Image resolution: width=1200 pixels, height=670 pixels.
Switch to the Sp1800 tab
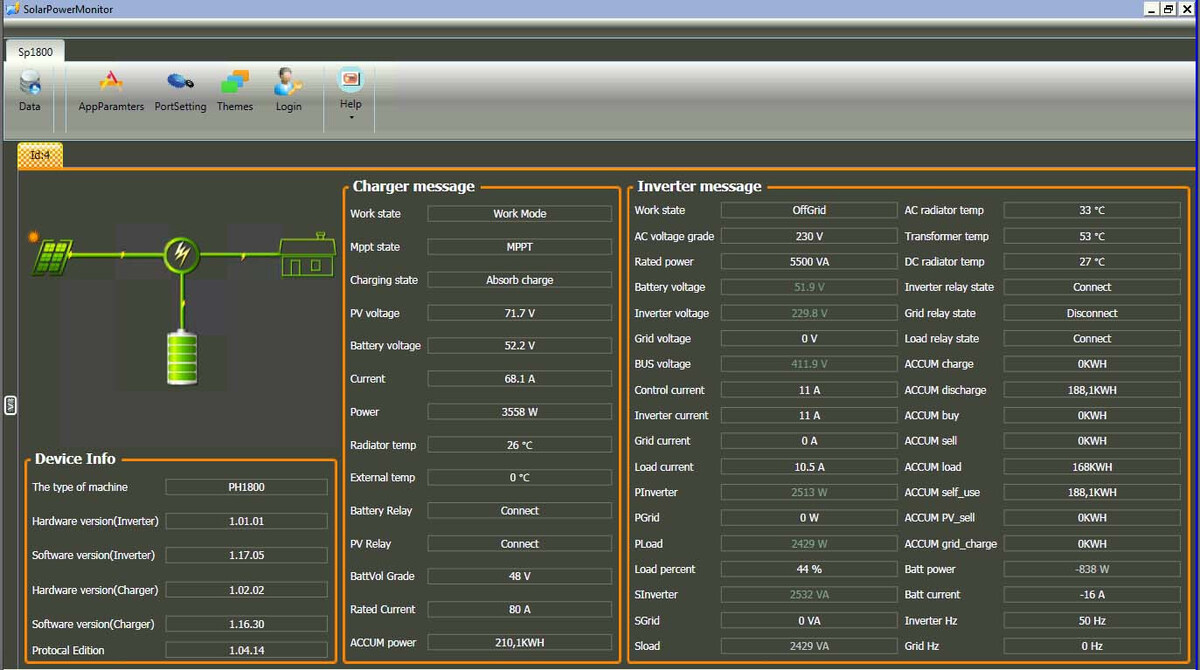tap(35, 52)
